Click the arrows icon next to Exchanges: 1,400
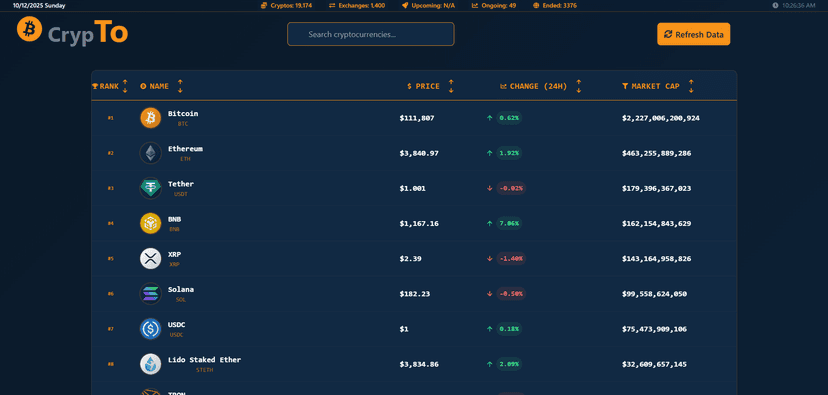Image resolution: width=828 pixels, height=395 pixels. (332, 5)
